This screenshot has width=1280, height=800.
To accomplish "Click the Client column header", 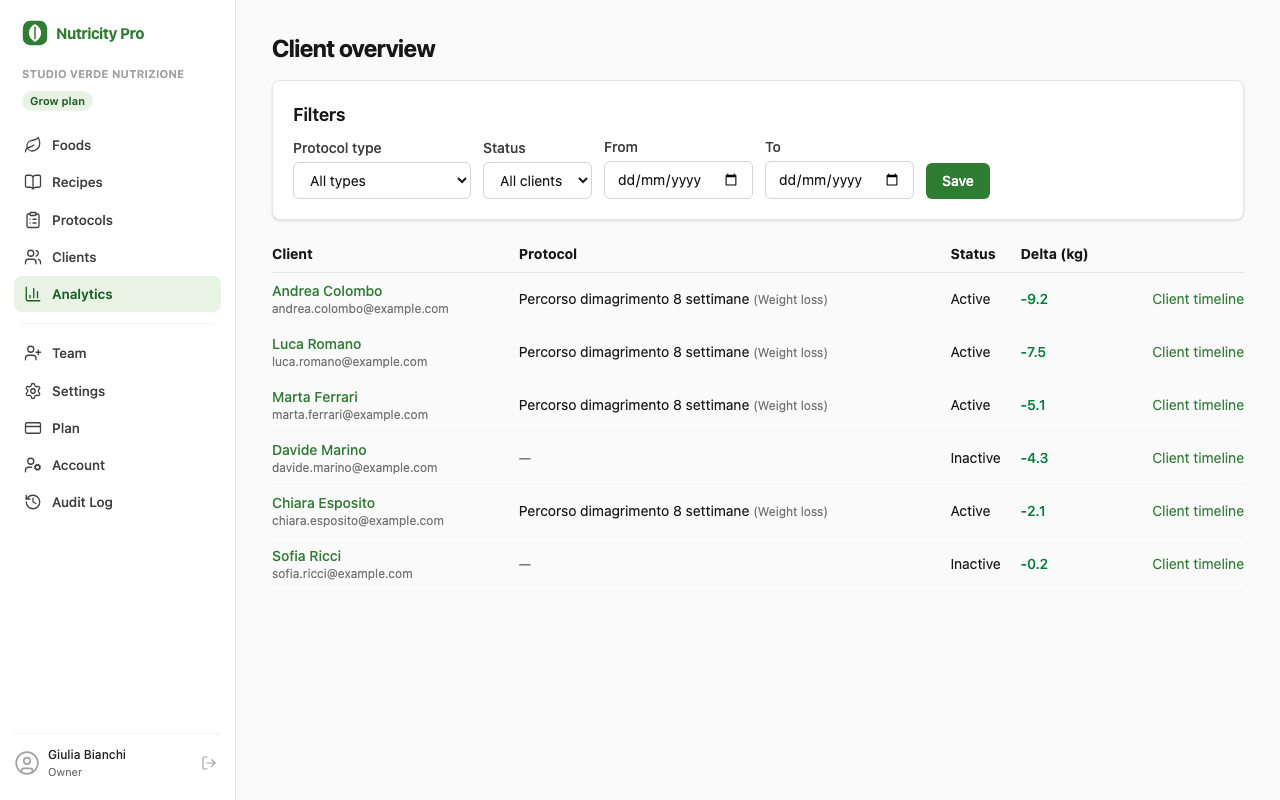I will pos(292,254).
